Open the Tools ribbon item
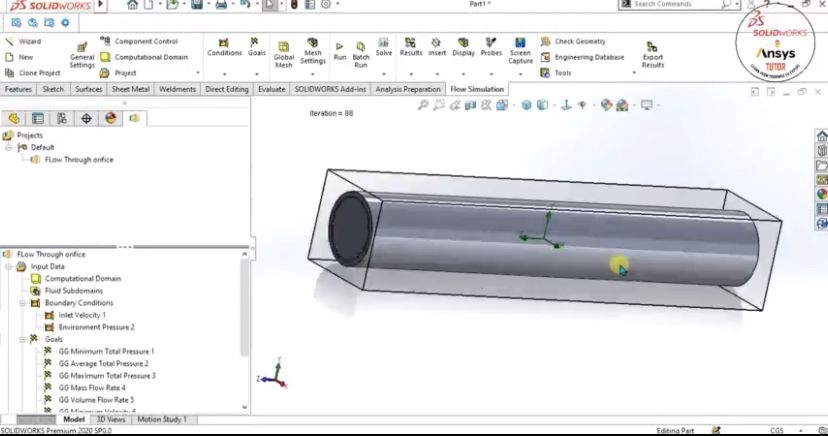 pos(556,73)
